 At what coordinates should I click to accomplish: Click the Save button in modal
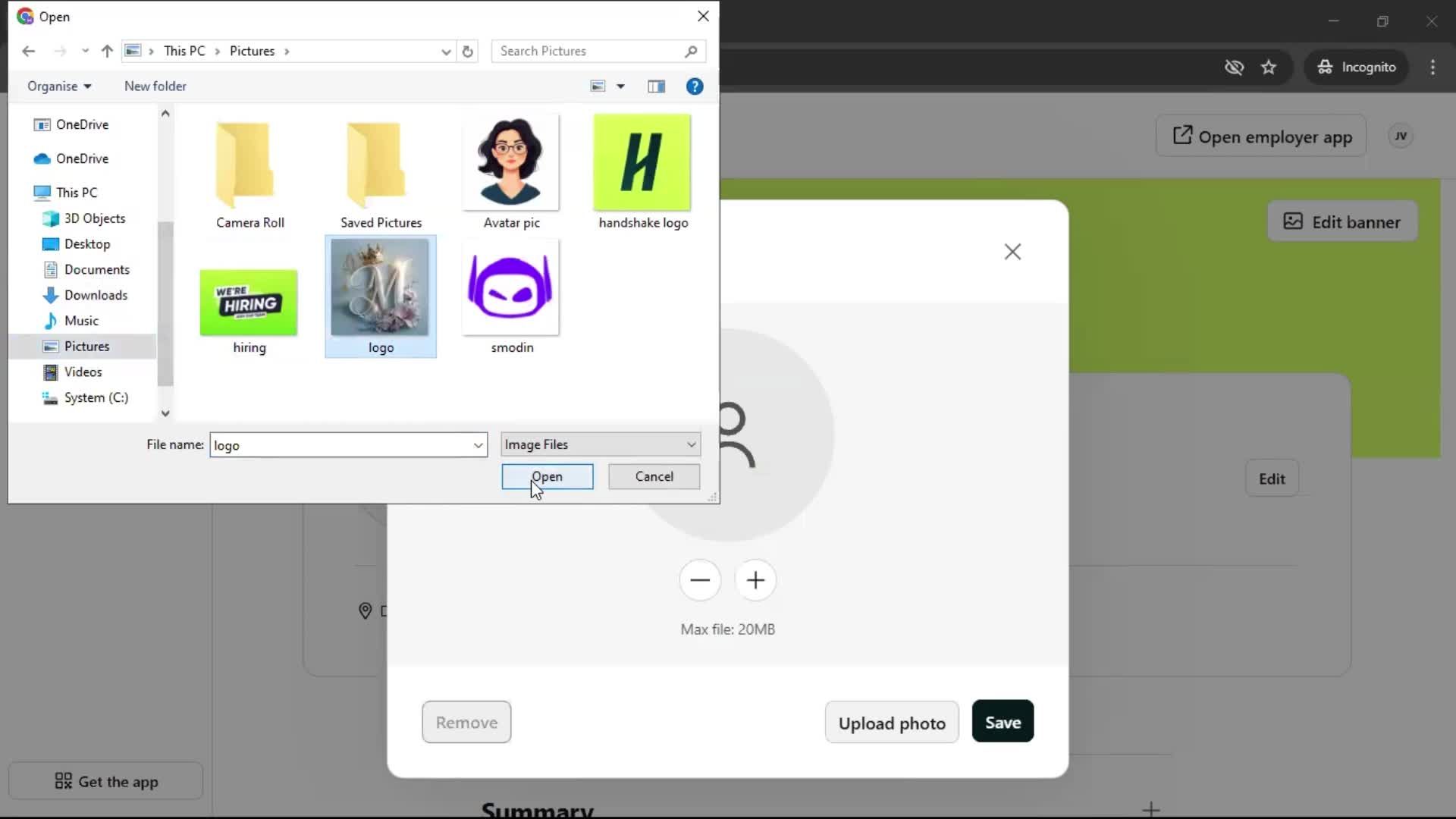pyautogui.click(x=1003, y=721)
